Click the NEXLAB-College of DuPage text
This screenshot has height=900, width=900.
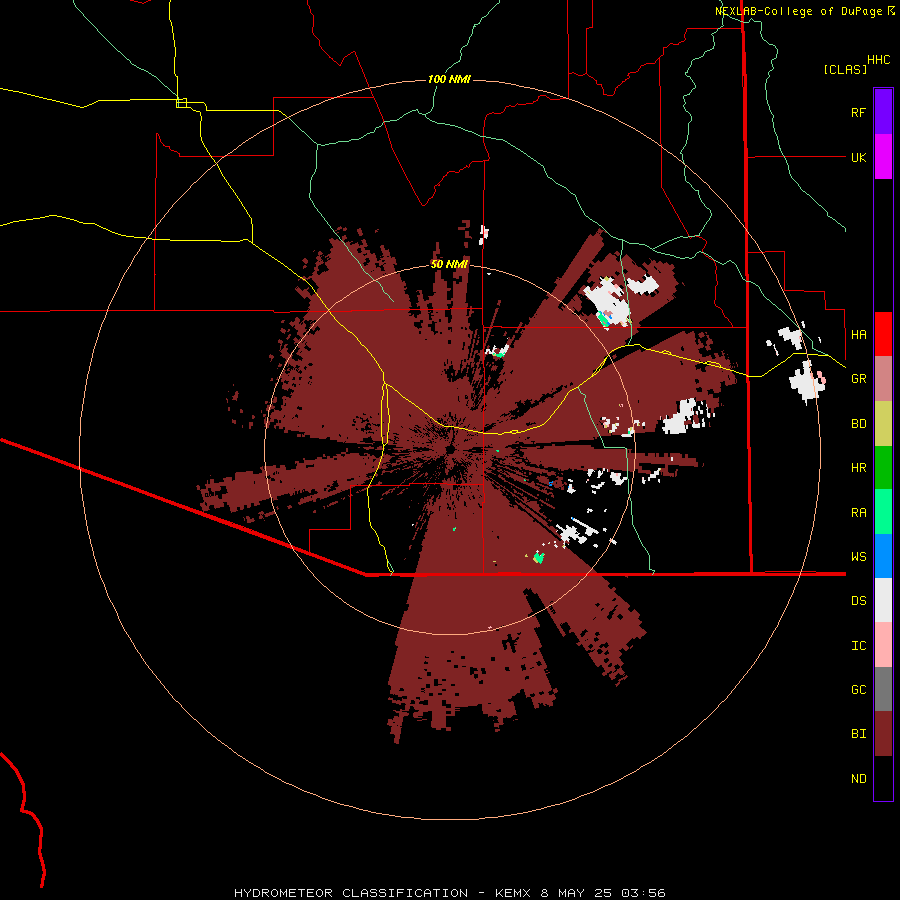click(798, 11)
